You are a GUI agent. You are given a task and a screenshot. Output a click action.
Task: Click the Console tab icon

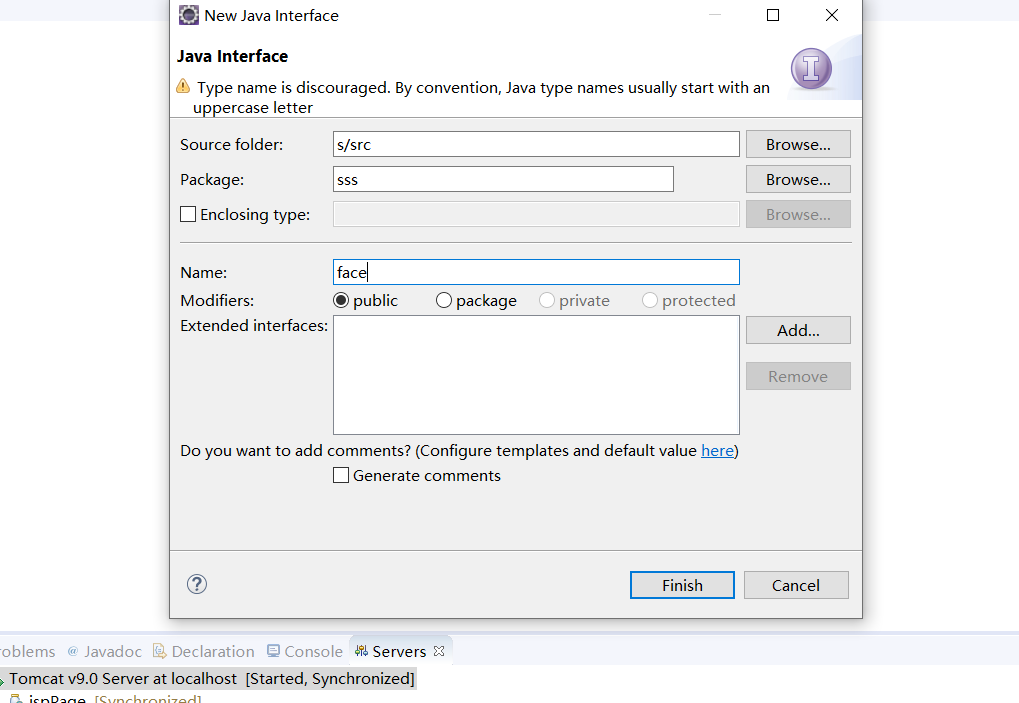(273, 651)
